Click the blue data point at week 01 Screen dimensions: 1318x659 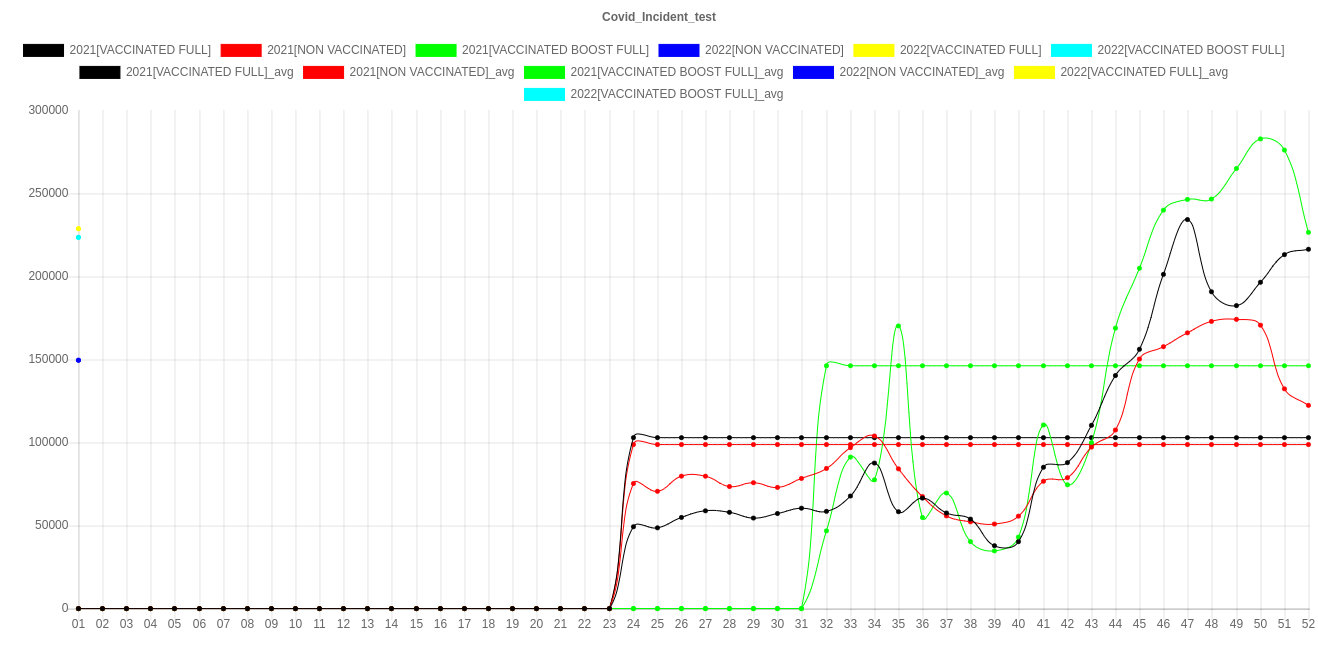tap(78, 360)
